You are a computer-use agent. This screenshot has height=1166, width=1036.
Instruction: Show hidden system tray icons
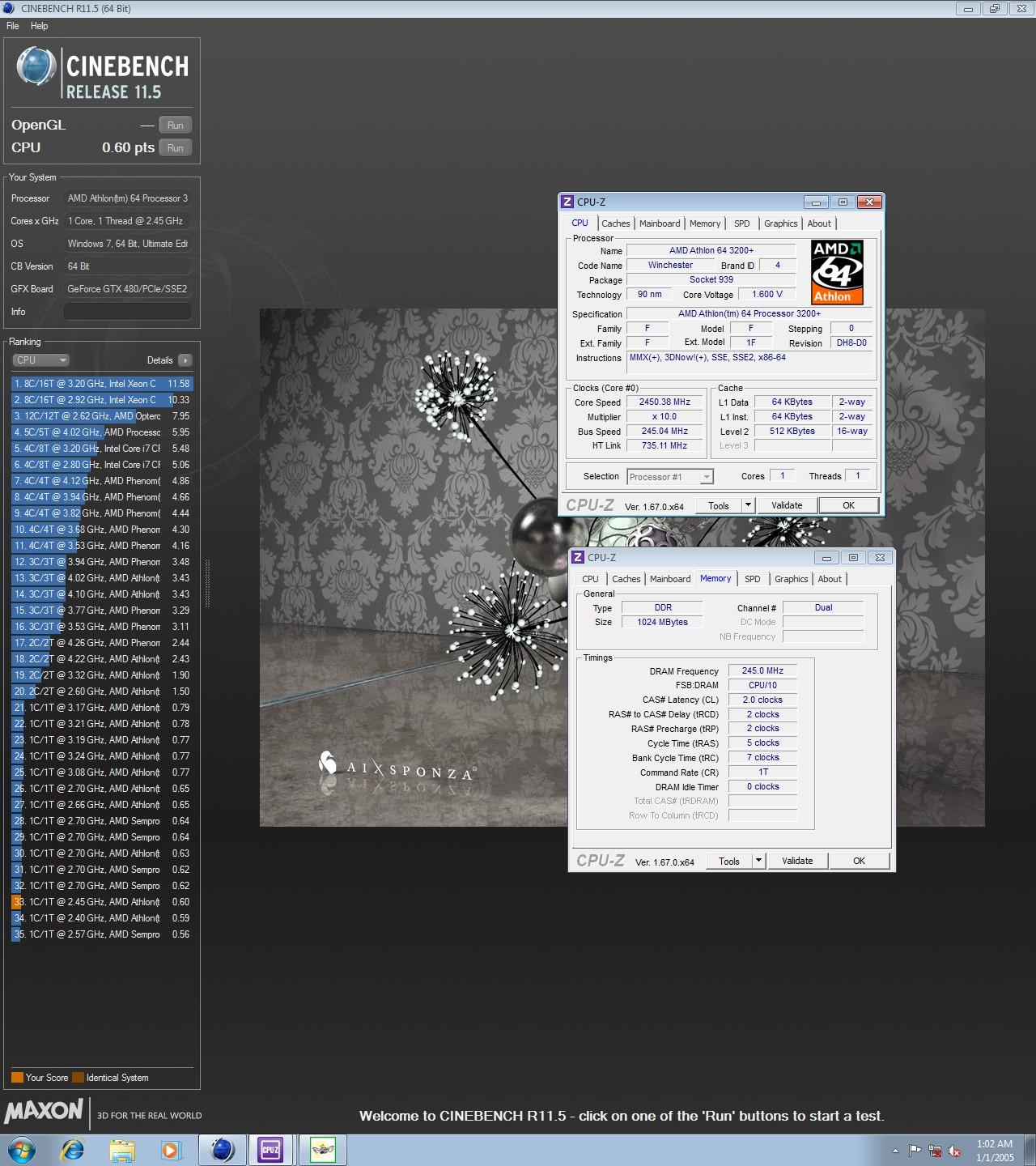[895, 1151]
